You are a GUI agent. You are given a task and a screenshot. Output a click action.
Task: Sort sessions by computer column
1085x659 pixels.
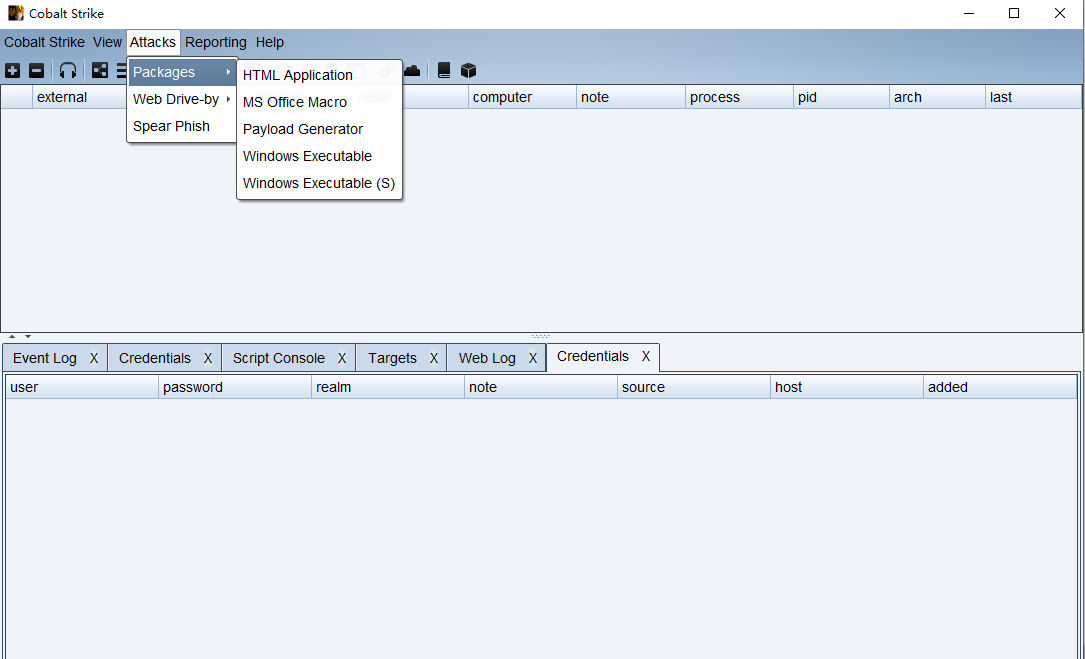coord(522,97)
